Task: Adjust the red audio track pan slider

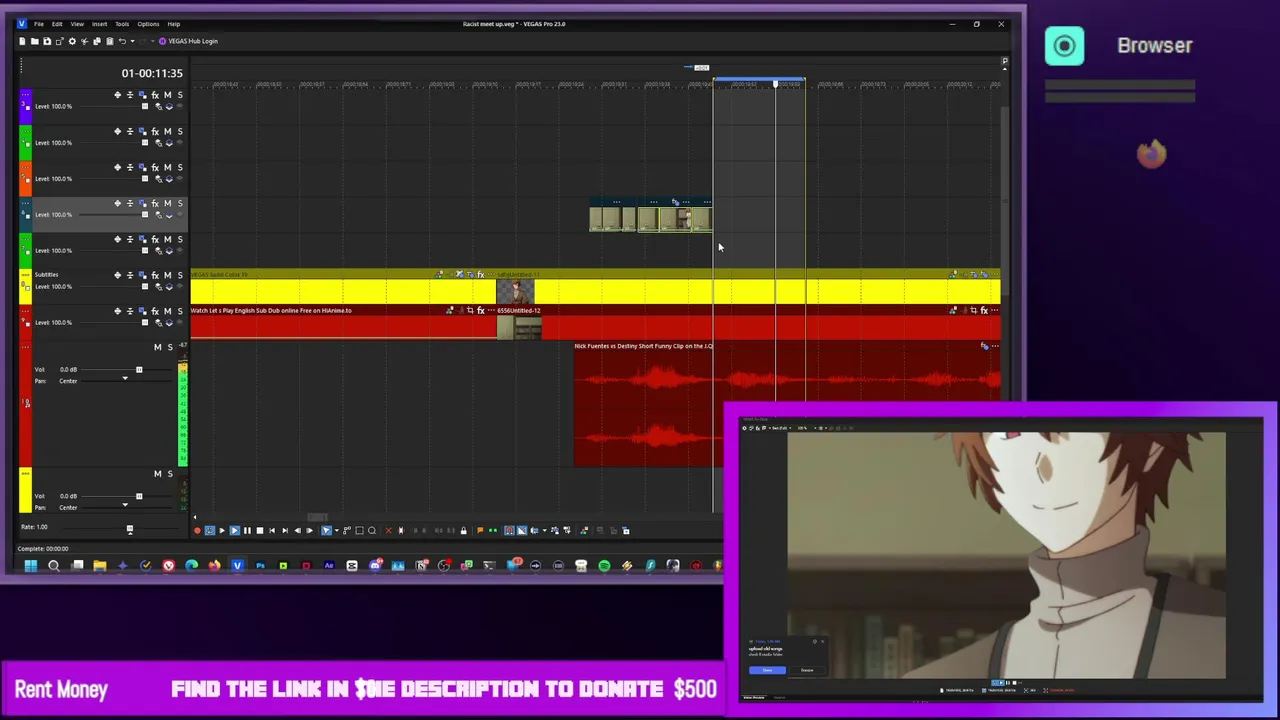Action: tap(125, 378)
